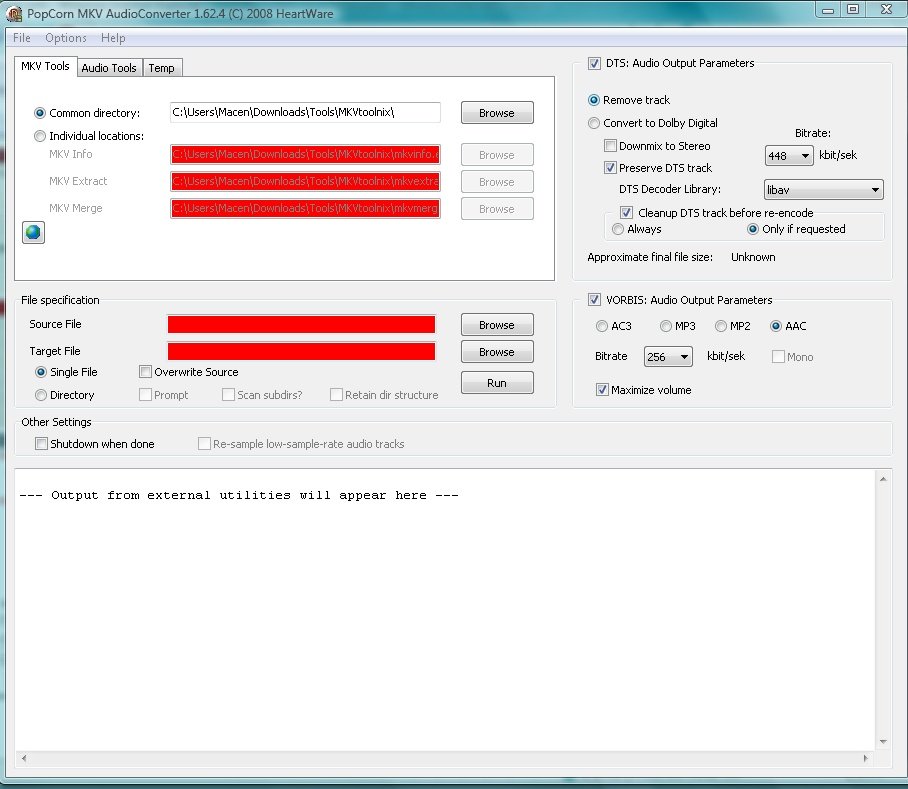
Task: Open the VORBIS bitrate 256 dropdown
Action: [668, 357]
